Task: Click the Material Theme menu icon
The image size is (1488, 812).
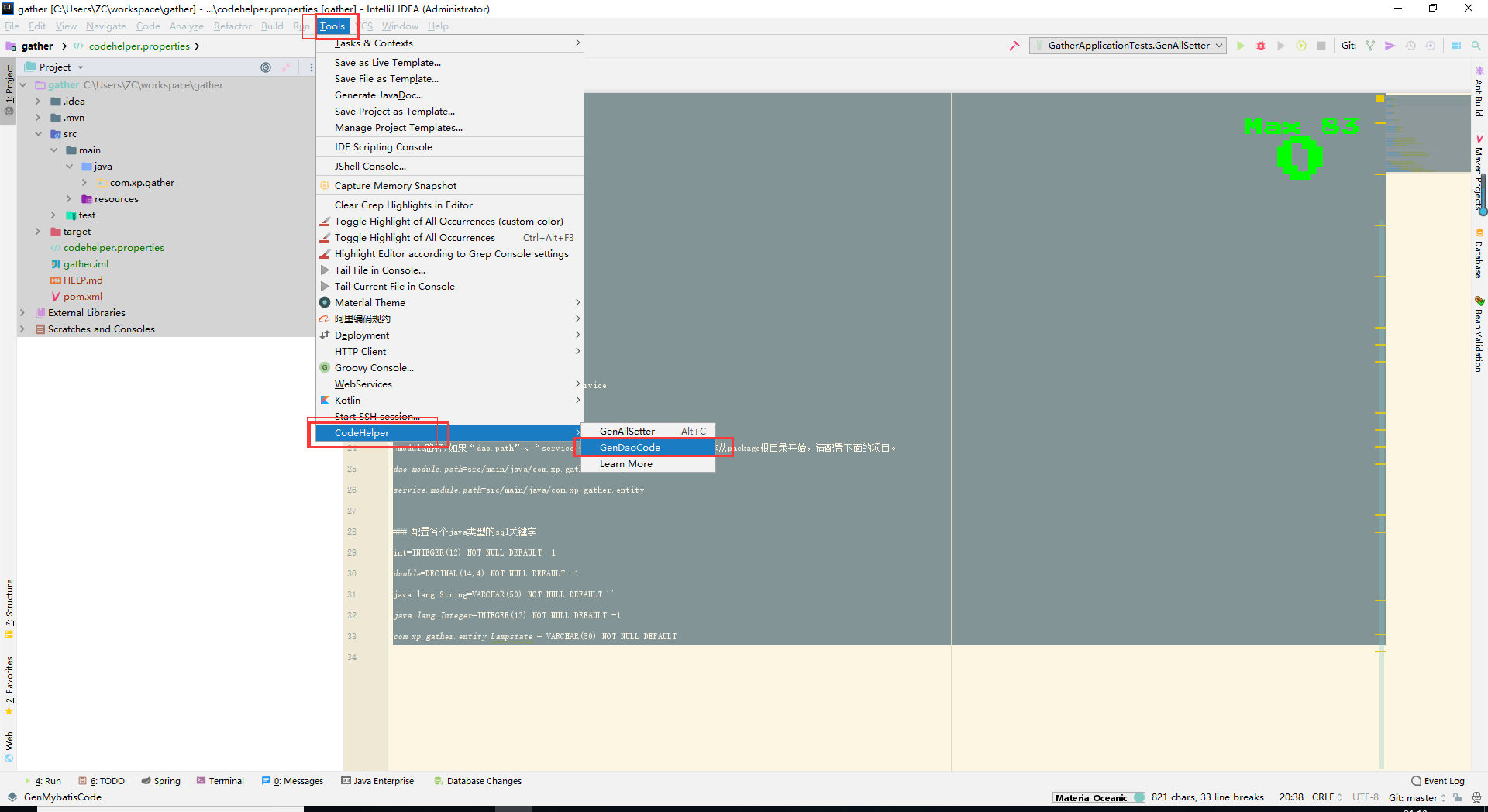Action: tap(325, 302)
